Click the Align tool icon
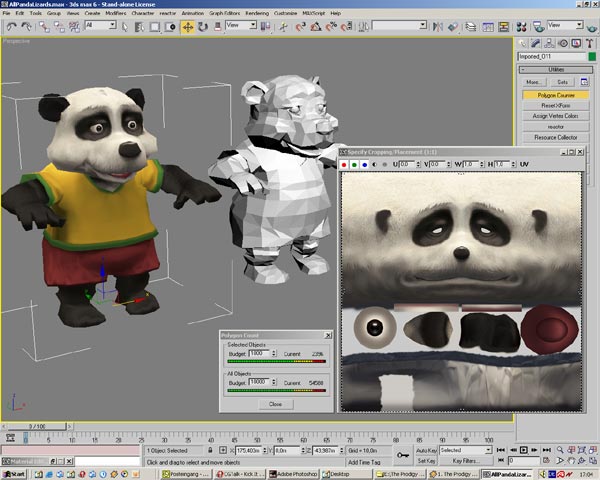 point(453,26)
